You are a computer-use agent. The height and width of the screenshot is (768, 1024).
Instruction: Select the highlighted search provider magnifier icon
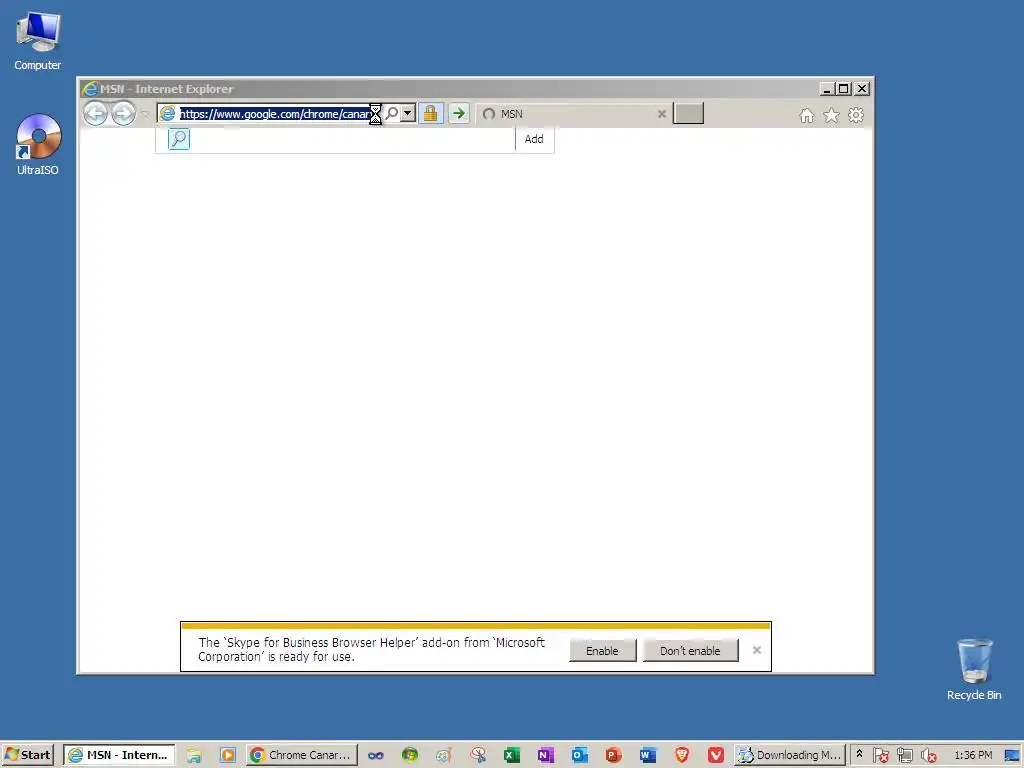(x=179, y=138)
